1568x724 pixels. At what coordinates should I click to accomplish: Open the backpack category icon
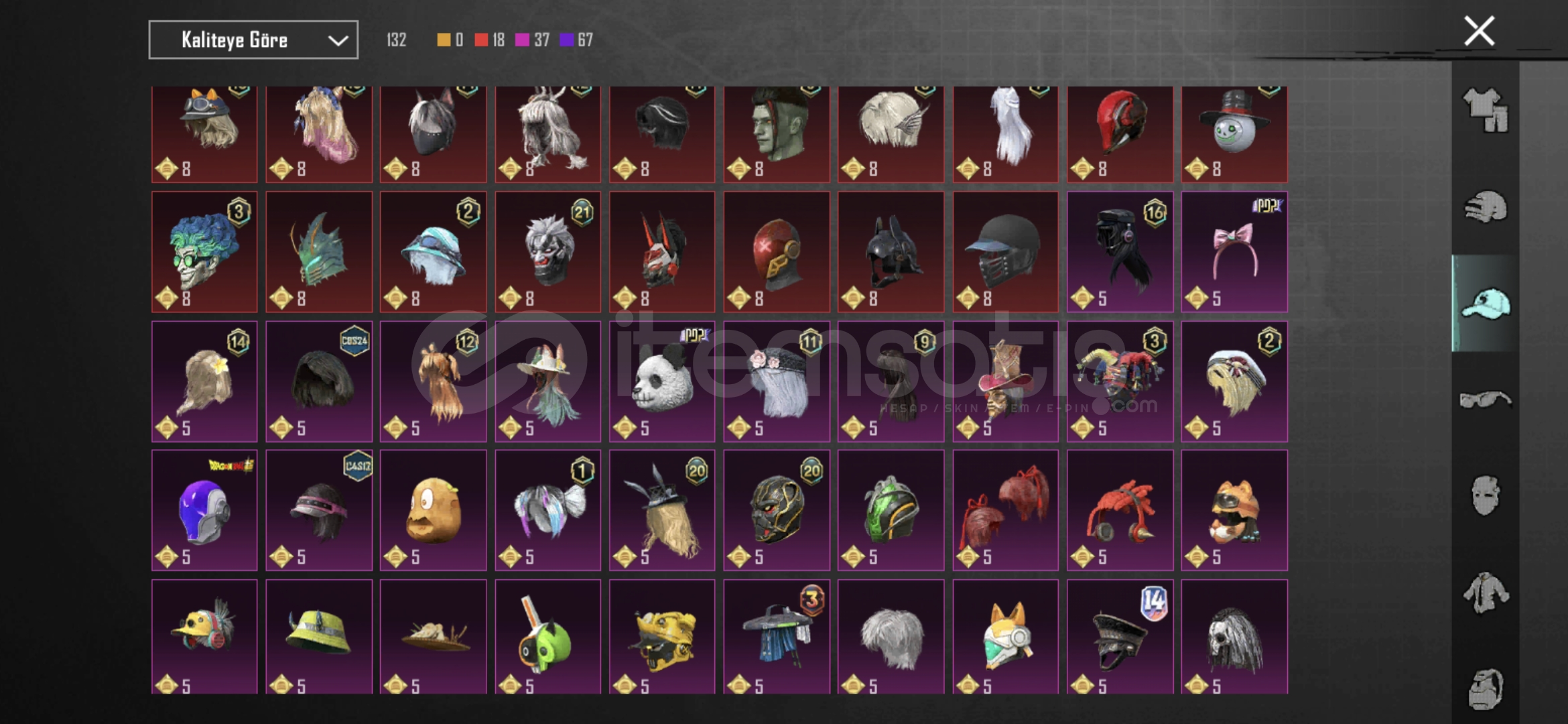coord(1486,688)
